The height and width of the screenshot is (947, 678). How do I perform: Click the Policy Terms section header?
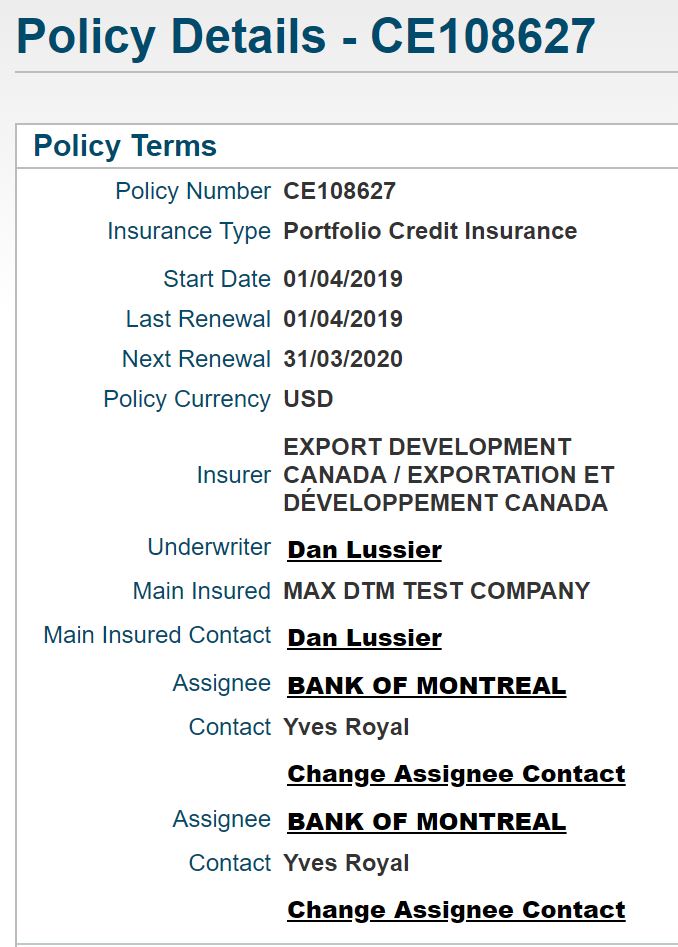125,146
